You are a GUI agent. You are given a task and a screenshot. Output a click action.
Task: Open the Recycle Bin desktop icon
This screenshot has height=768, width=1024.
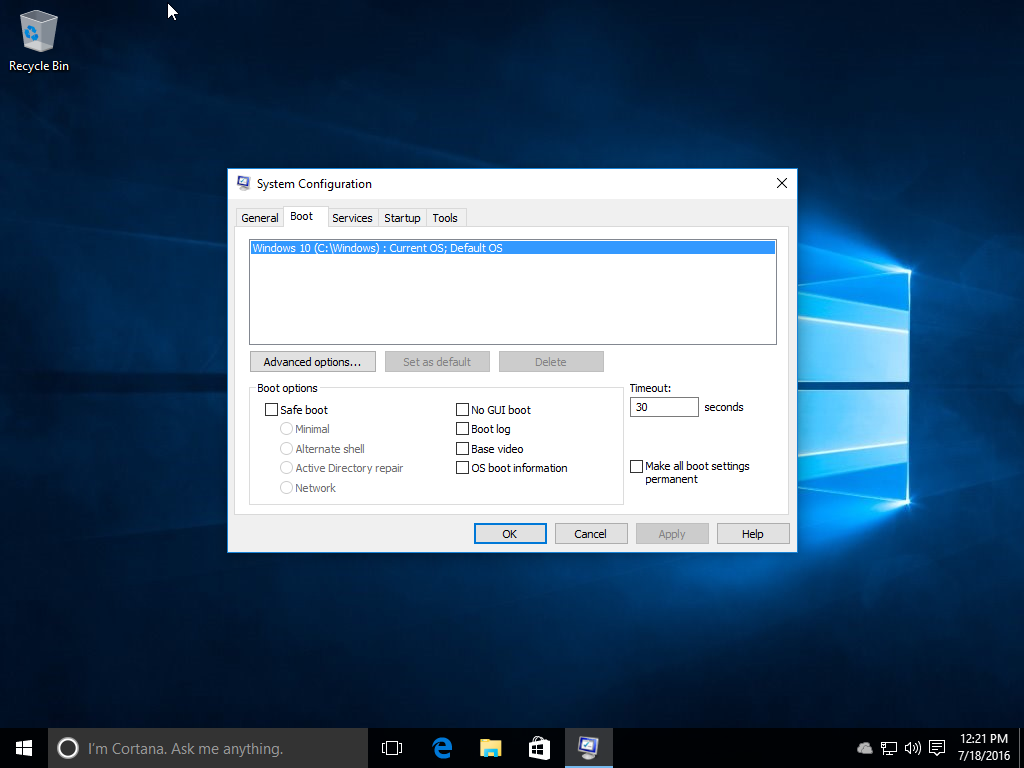pyautogui.click(x=39, y=40)
